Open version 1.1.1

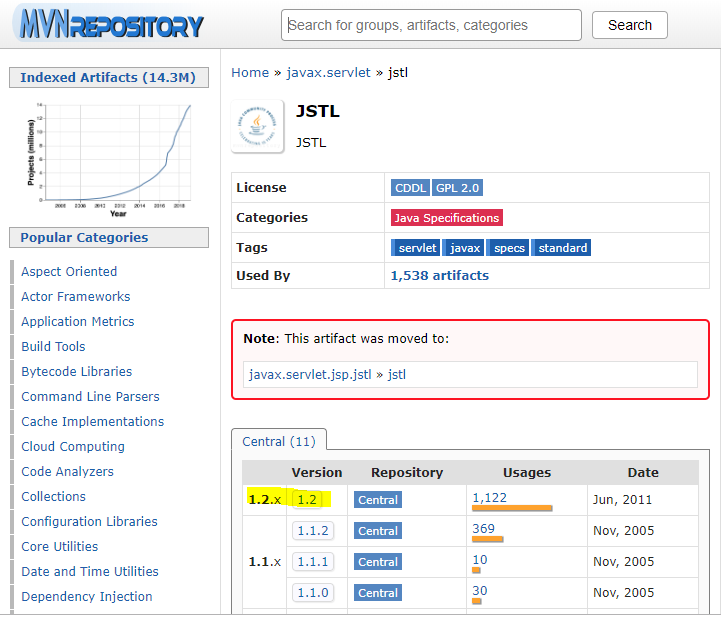point(313,562)
